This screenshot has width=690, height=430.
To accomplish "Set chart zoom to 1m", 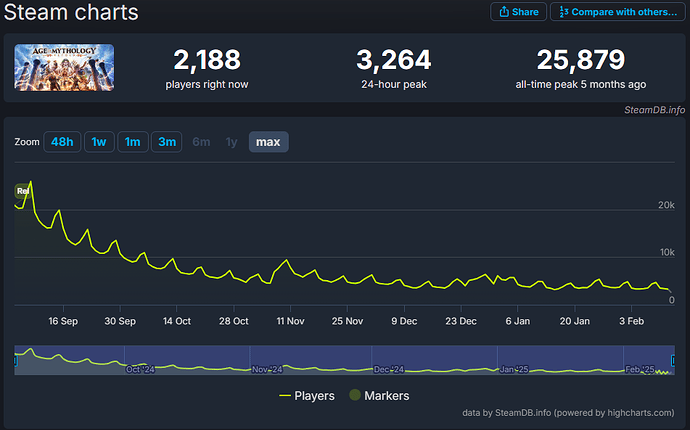I will 132,142.
